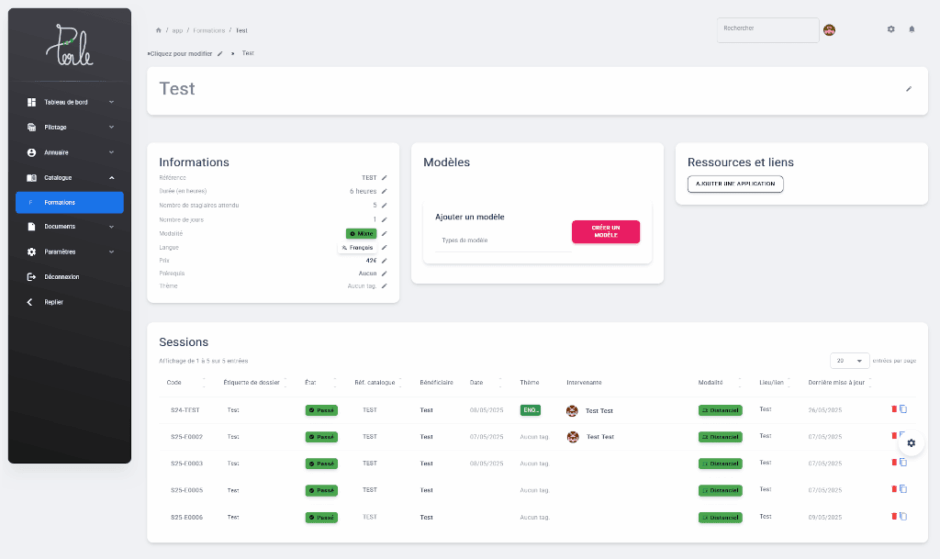Edit the Référence field pencil icon
Image resolution: width=940 pixels, height=559 pixels.
[x=384, y=178]
